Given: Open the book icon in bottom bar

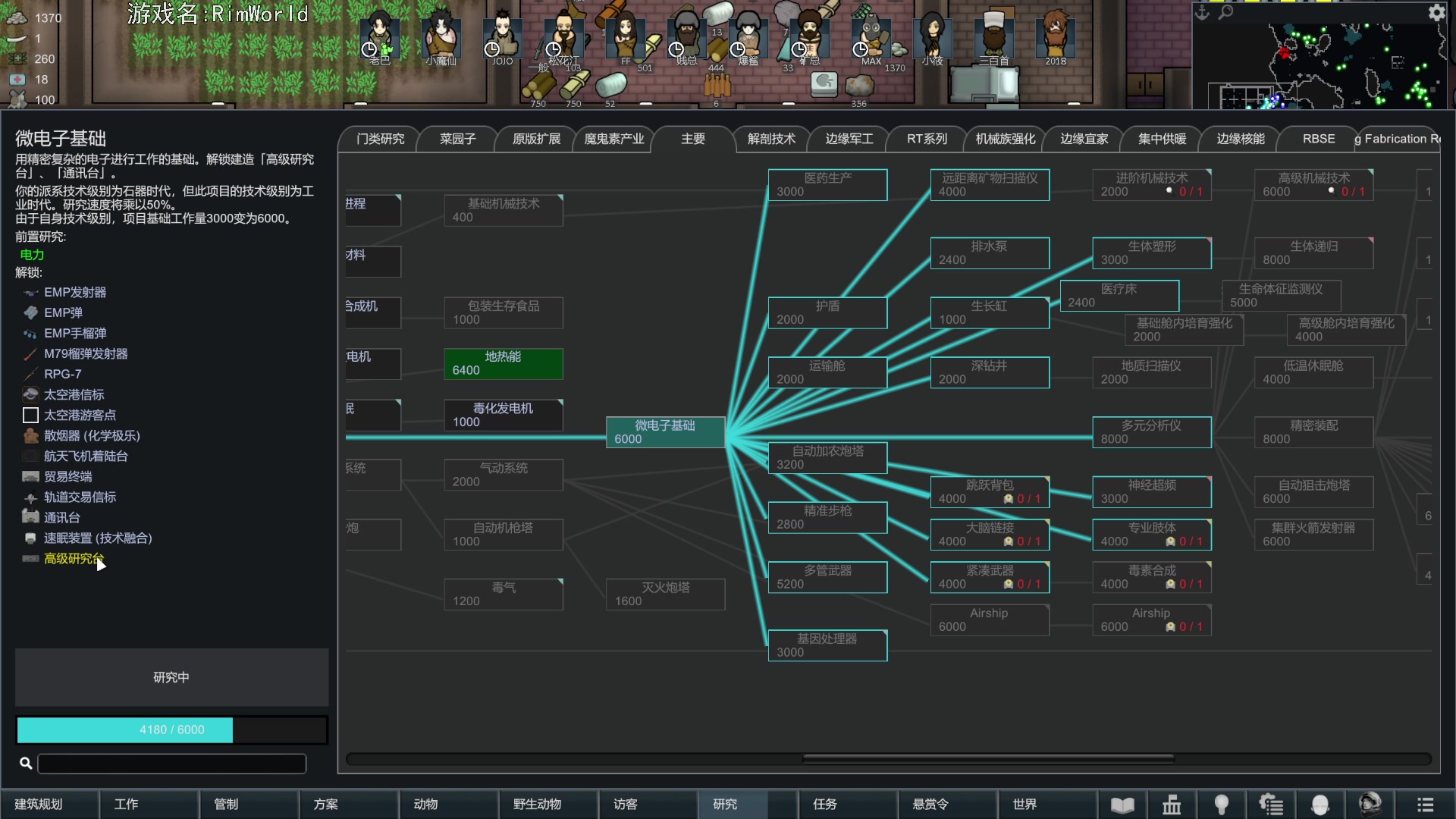Looking at the screenshot, I should [x=1122, y=805].
